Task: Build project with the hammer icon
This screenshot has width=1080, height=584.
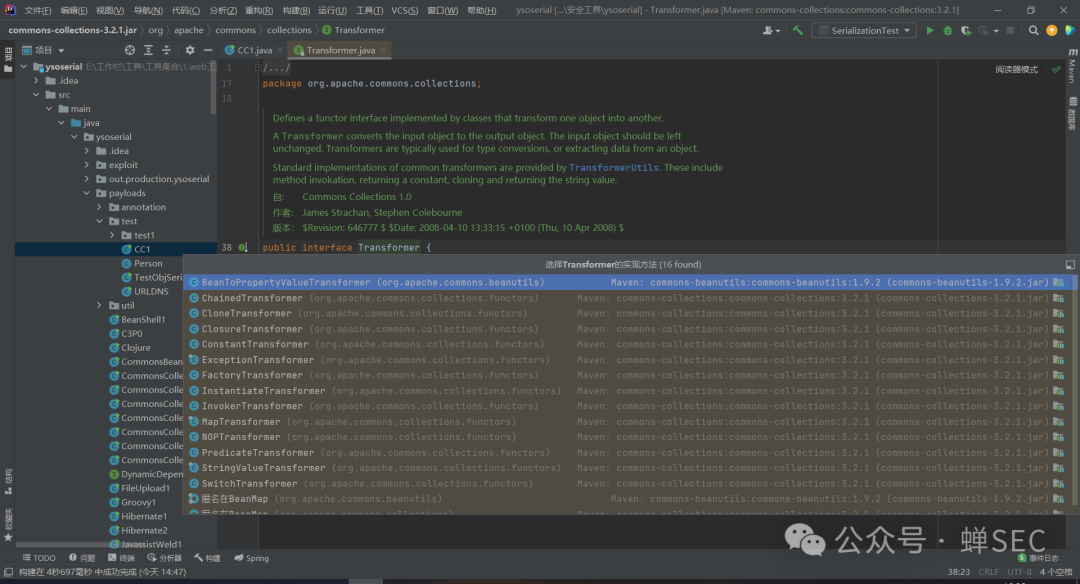Action: tap(797, 31)
